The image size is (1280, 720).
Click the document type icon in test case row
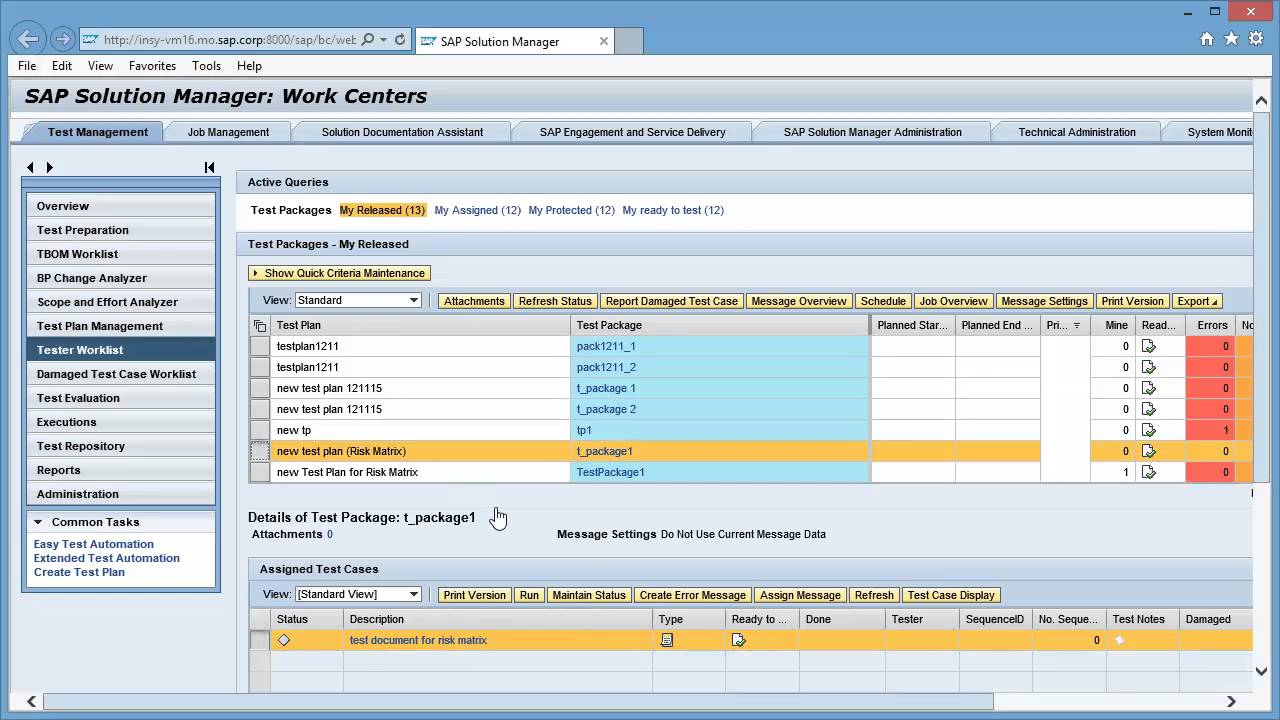[x=667, y=640]
